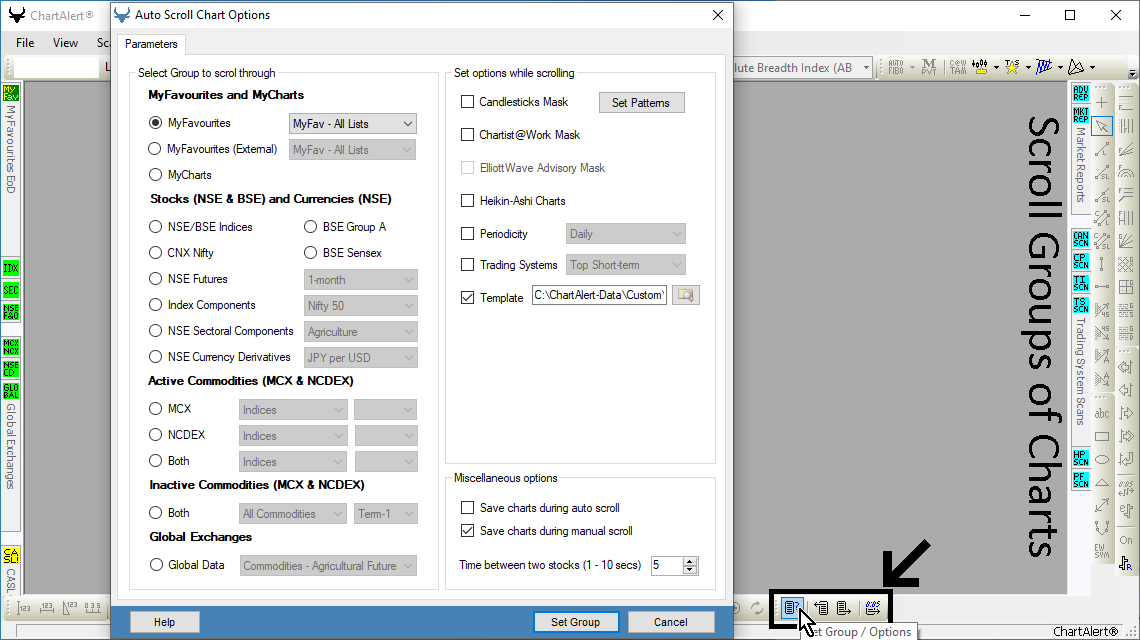This screenshot has height=640, width=1140.
Task: Click the M PVT toolbar icon
Action: click(x=928, y=67)
